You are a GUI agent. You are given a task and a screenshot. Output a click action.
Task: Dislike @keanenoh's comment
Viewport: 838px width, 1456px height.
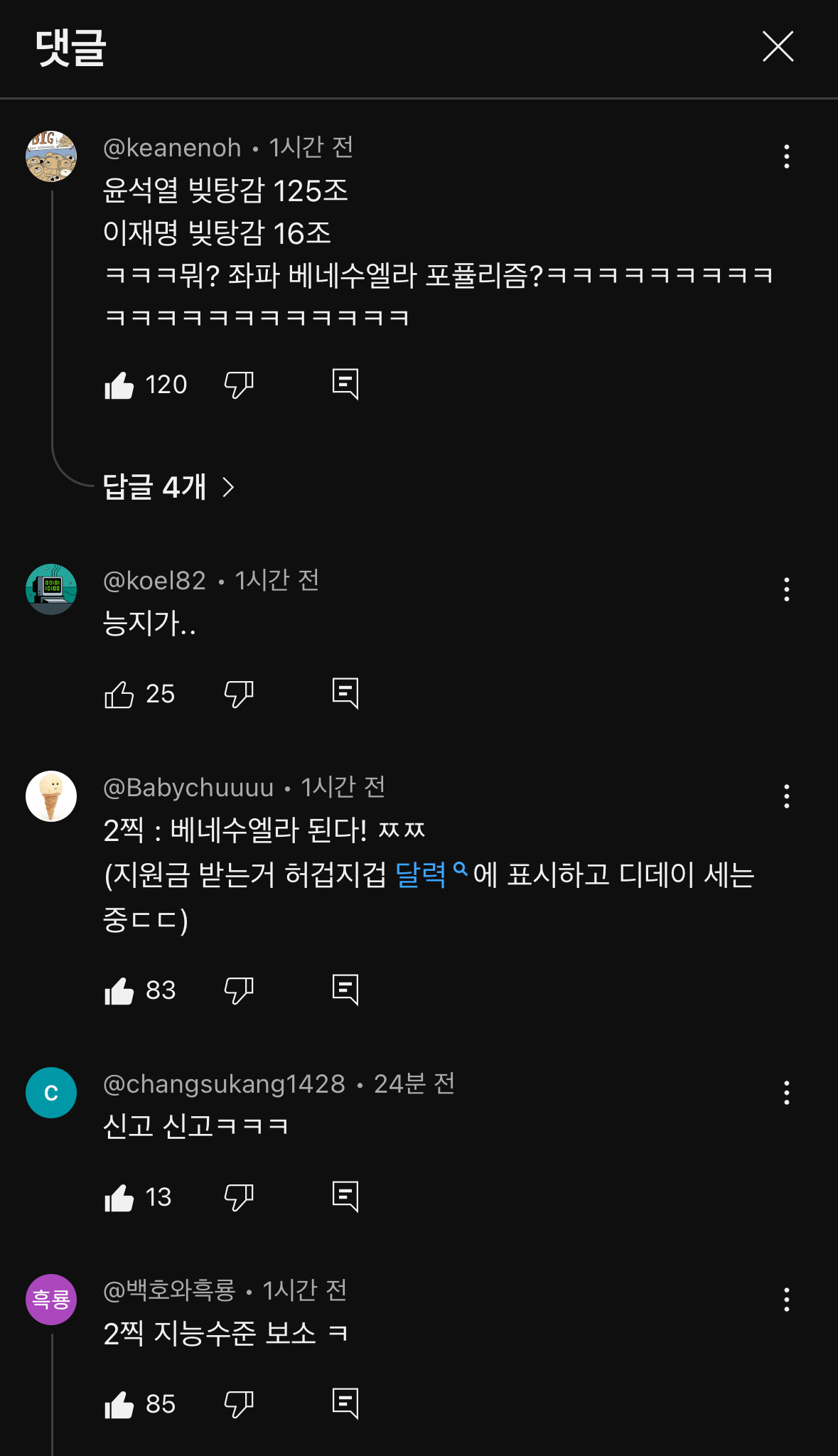tap(239, 385)
